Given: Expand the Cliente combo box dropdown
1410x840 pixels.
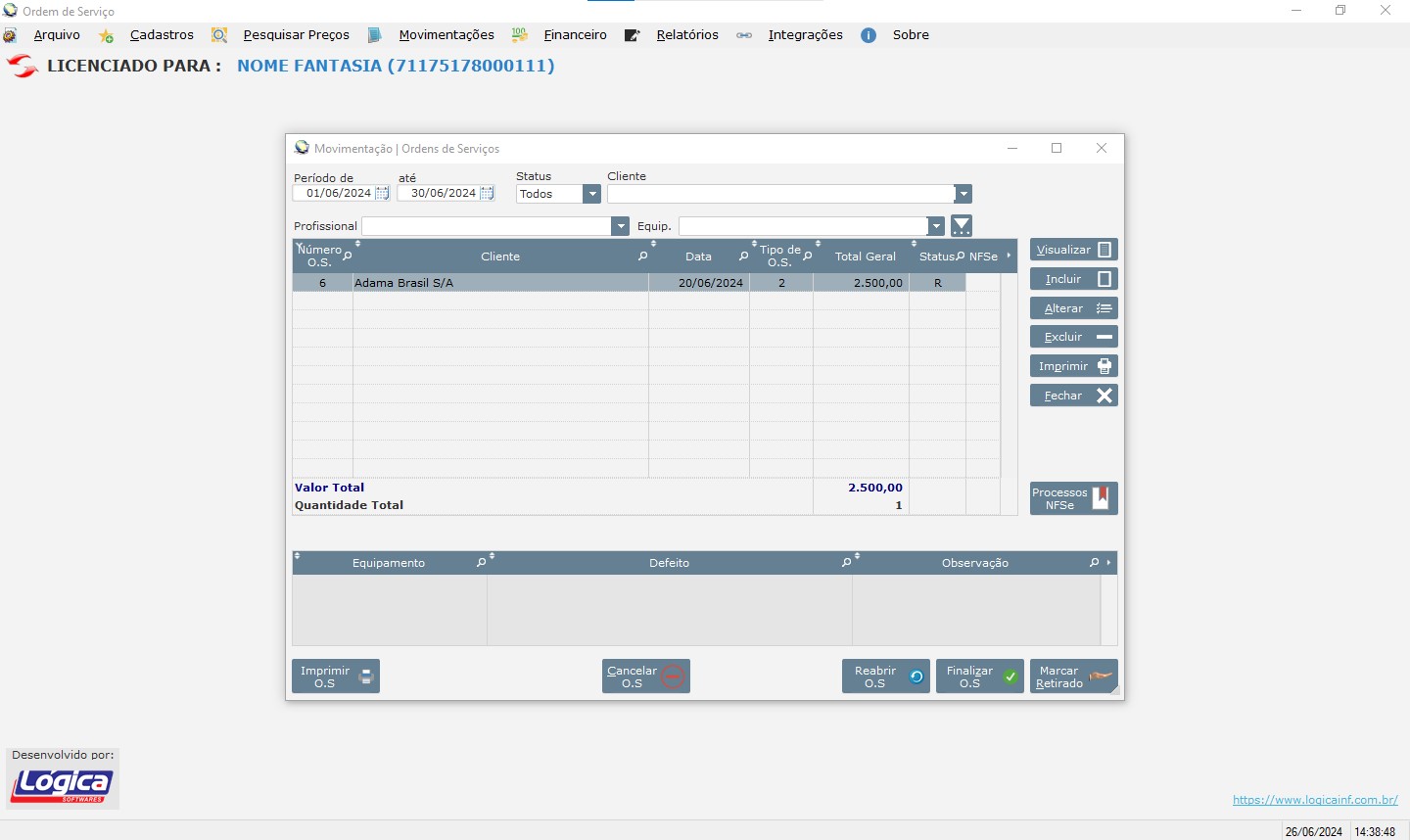Looking at the screenshot, I should (x=963, y=194).
